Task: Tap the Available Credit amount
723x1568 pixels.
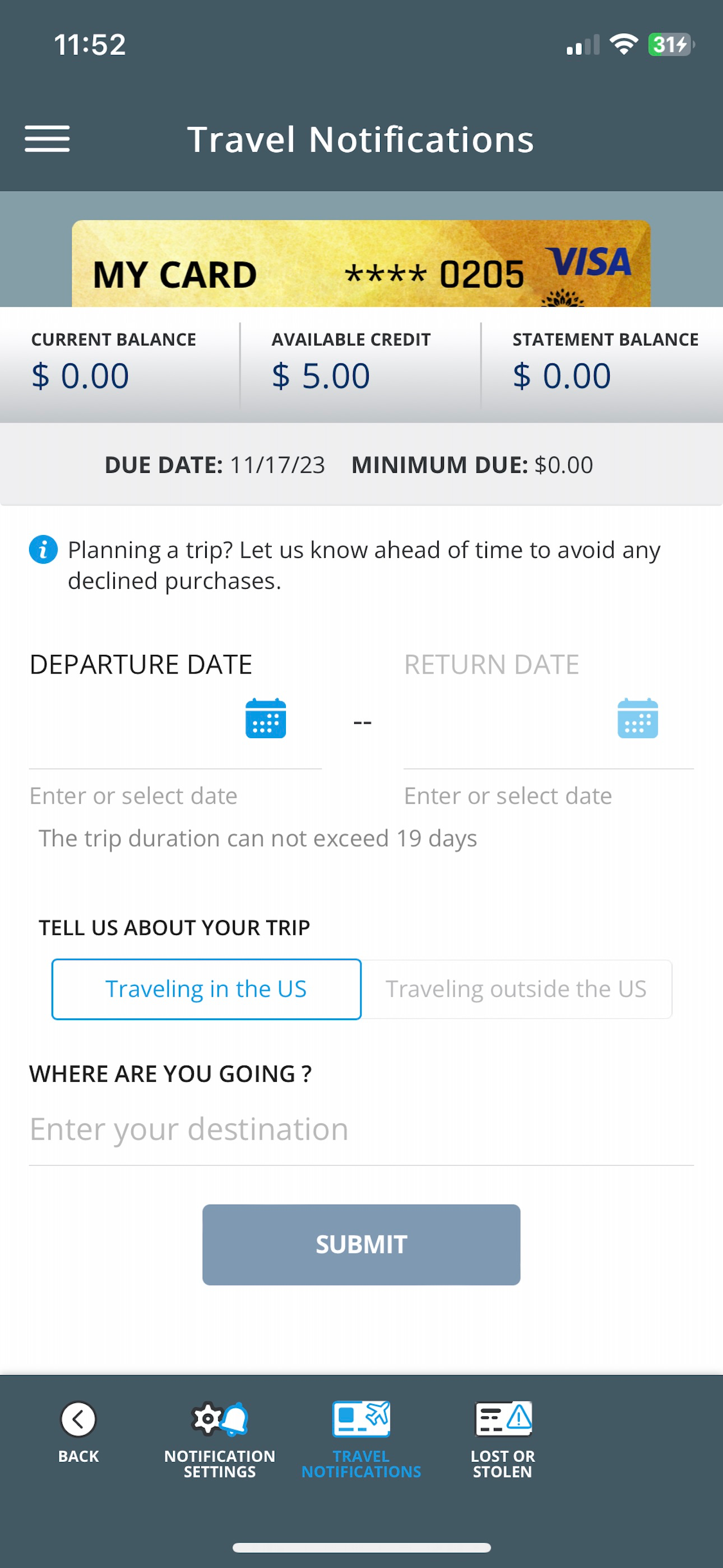Action: click(x=321, y=376)
